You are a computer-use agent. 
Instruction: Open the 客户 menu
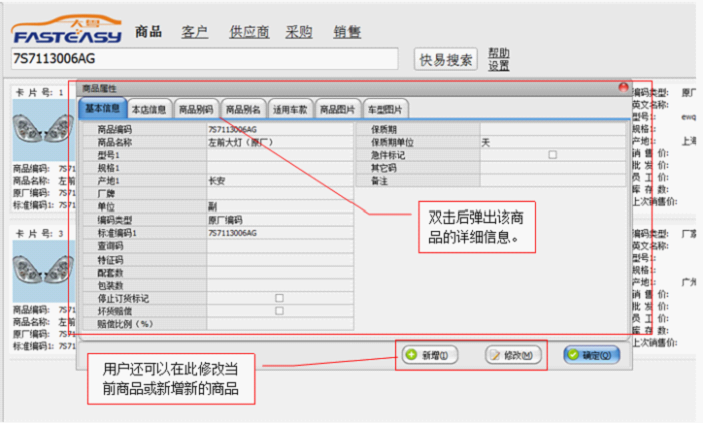coord(194,31)
